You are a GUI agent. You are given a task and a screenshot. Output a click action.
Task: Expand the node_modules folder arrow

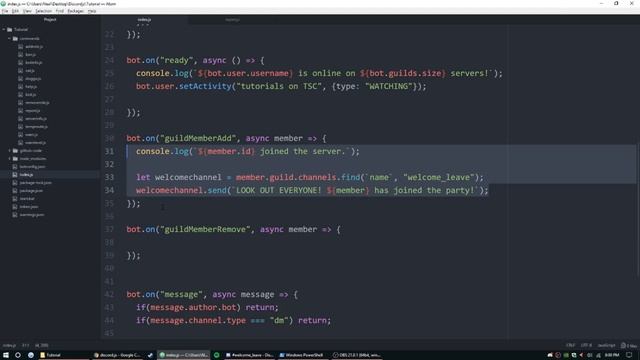[9, 158]
